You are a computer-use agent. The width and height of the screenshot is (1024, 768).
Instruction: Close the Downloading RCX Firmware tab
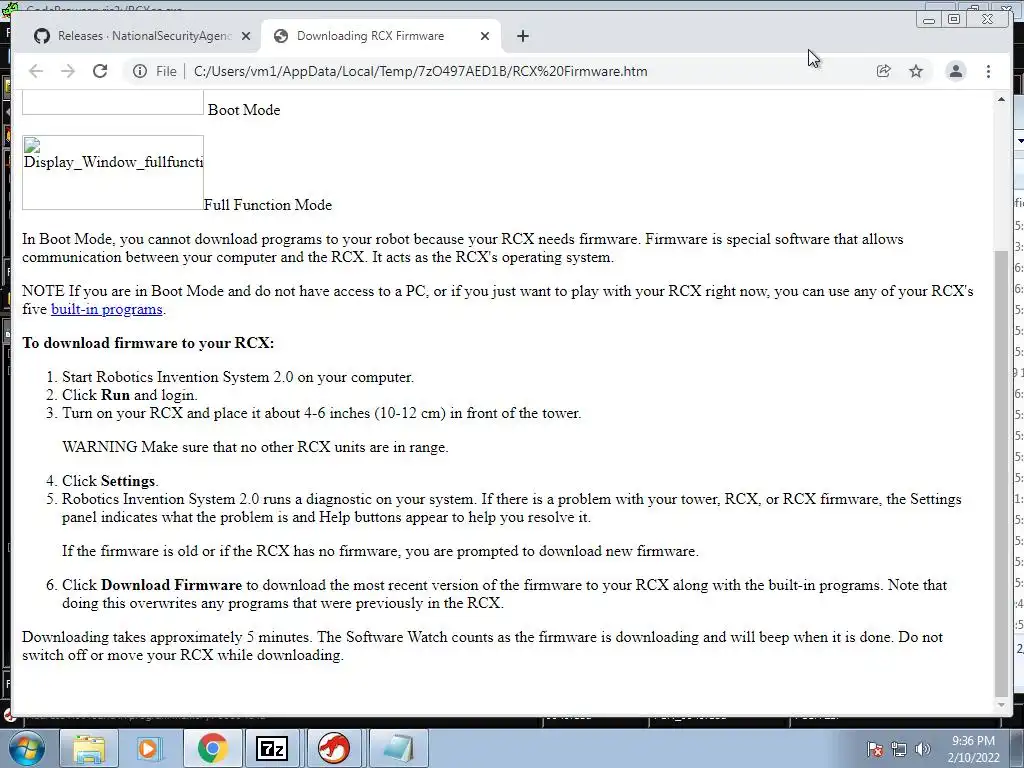click(x=485, y=36)
